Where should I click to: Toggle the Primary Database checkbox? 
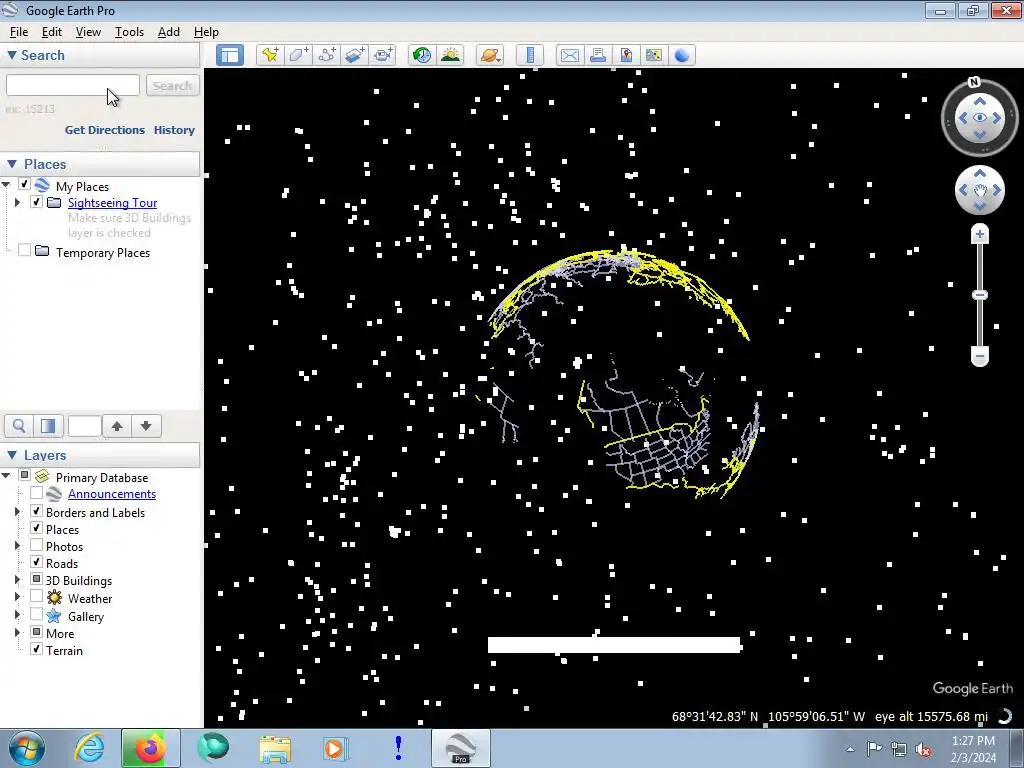[24, 475]
